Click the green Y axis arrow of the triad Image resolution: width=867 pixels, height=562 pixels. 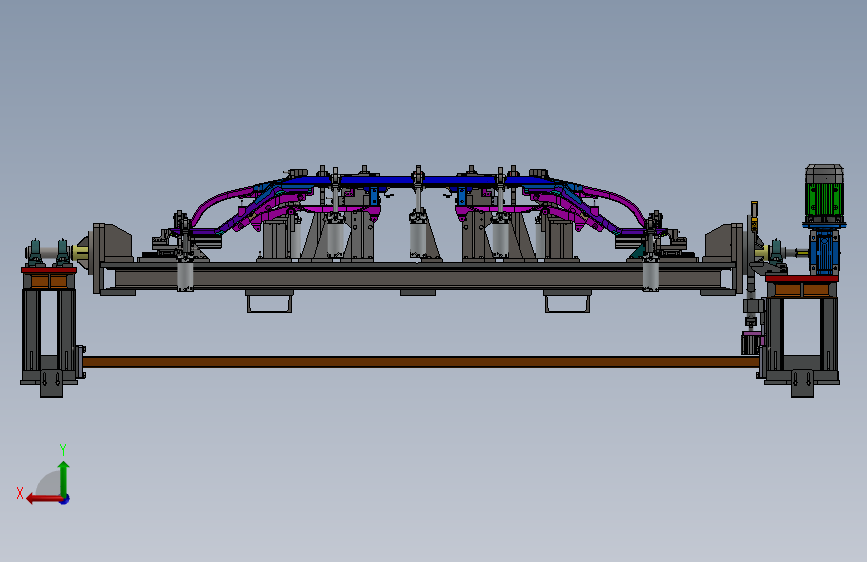[64, 478]
